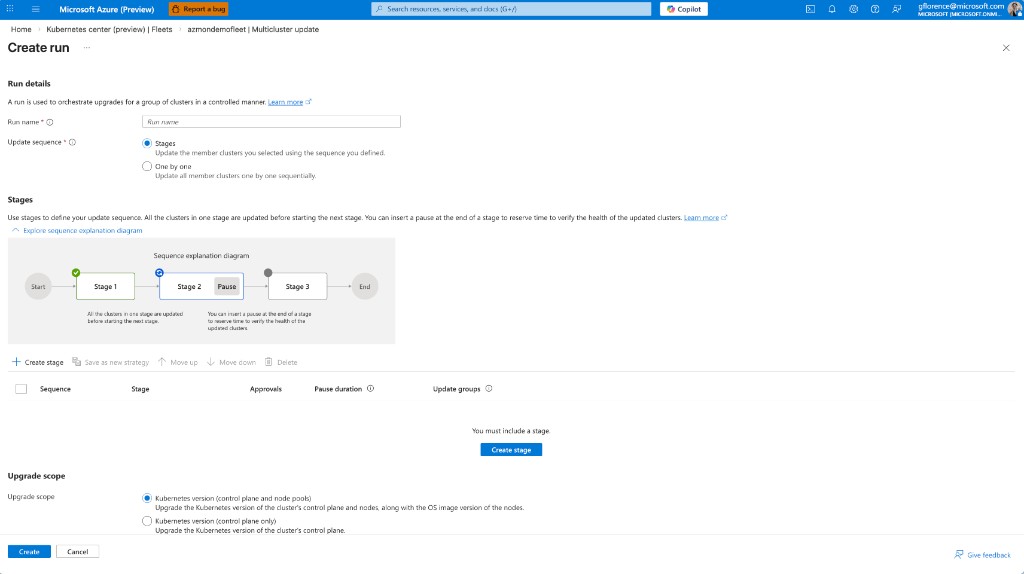Viewport: 1024px width, 574px height.
Task: Show Run name info tooltip
Action: click(50, 122)
